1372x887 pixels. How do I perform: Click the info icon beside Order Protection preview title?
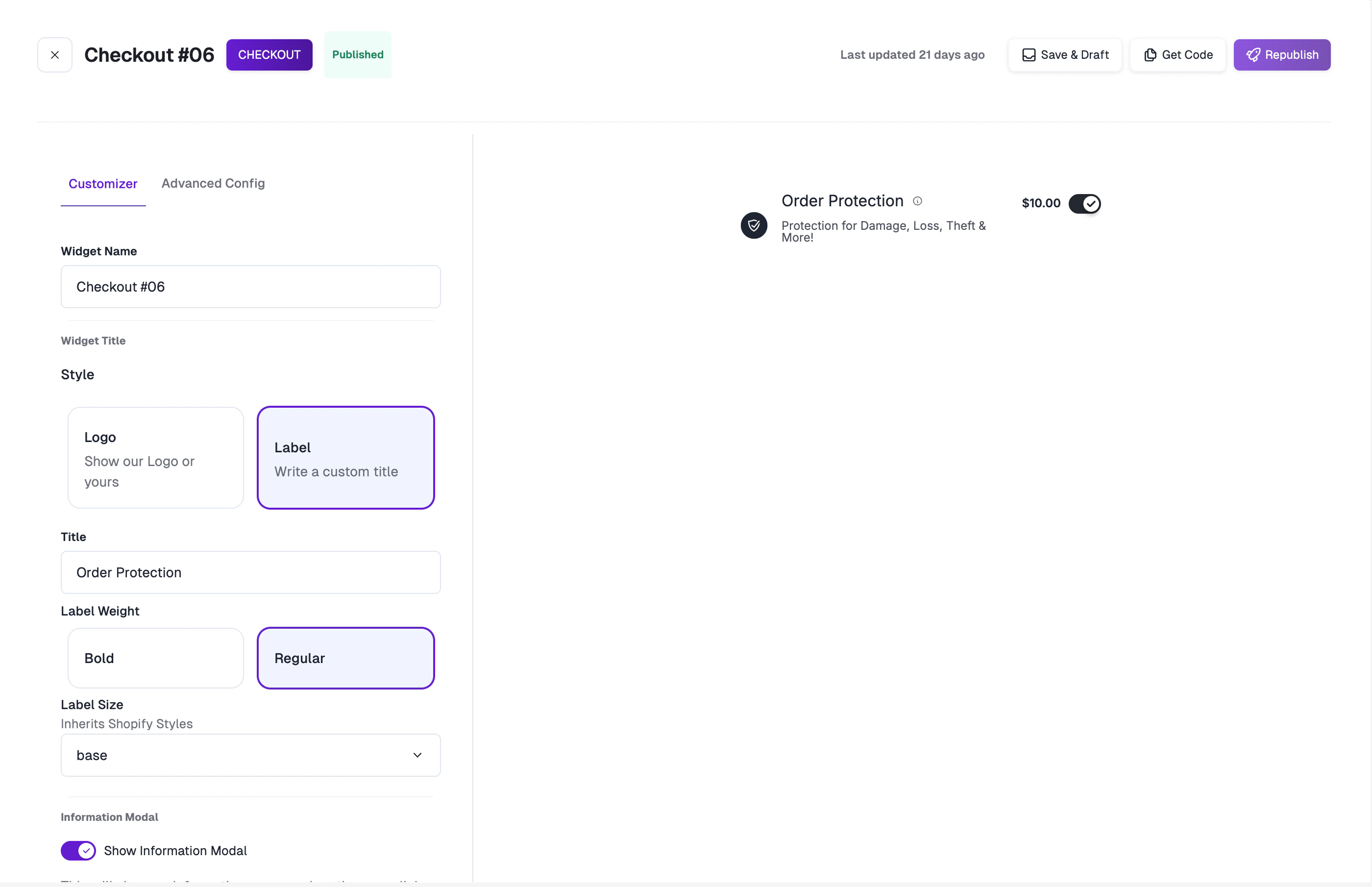[918, 200]
